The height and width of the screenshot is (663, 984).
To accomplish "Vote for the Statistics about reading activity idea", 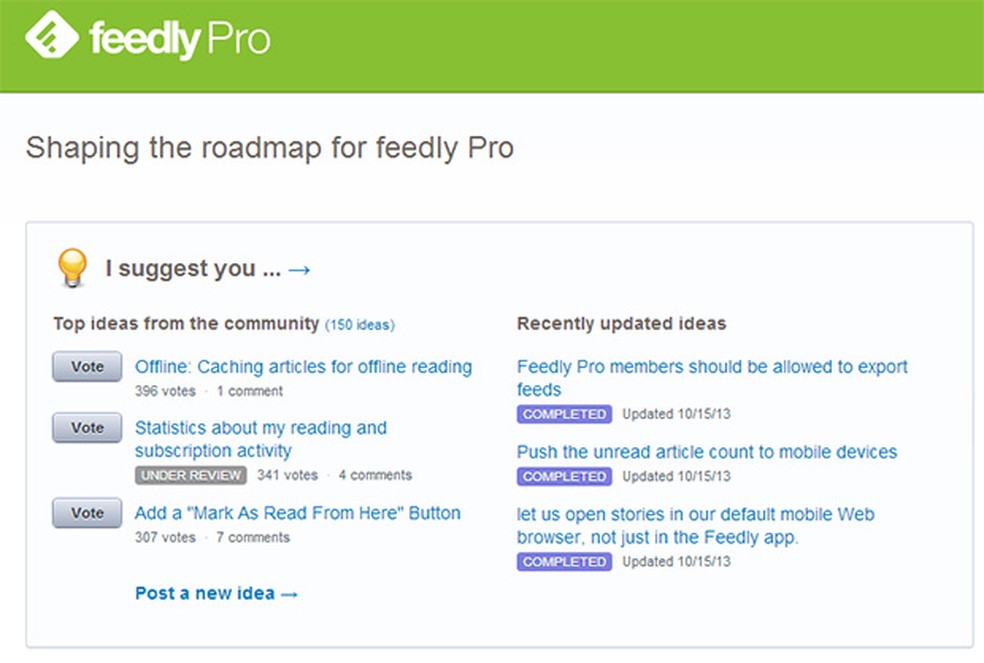I will (86, 427).
